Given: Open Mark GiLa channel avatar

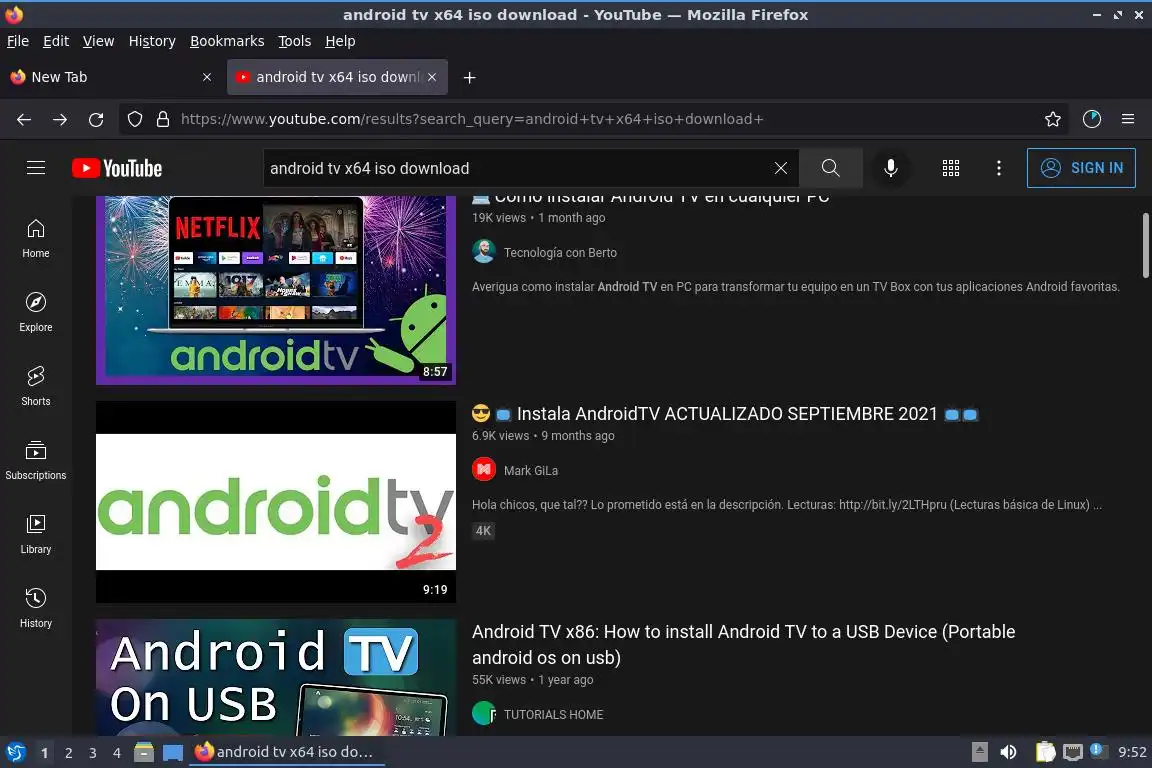Looking at the screenshot, I should [x=483, y=469].
